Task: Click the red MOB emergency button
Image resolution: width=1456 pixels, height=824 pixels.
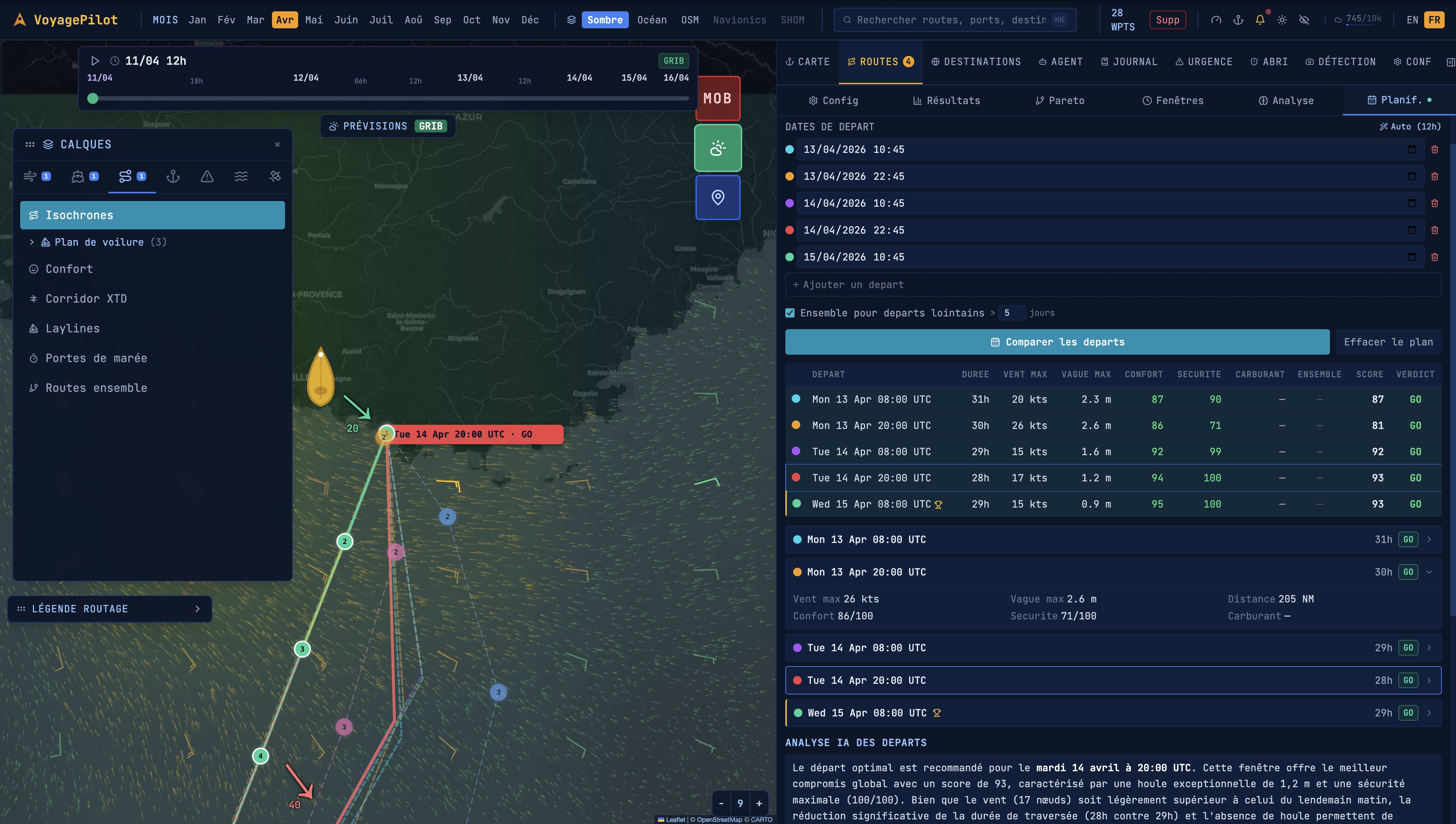Action: pos(717,98)
